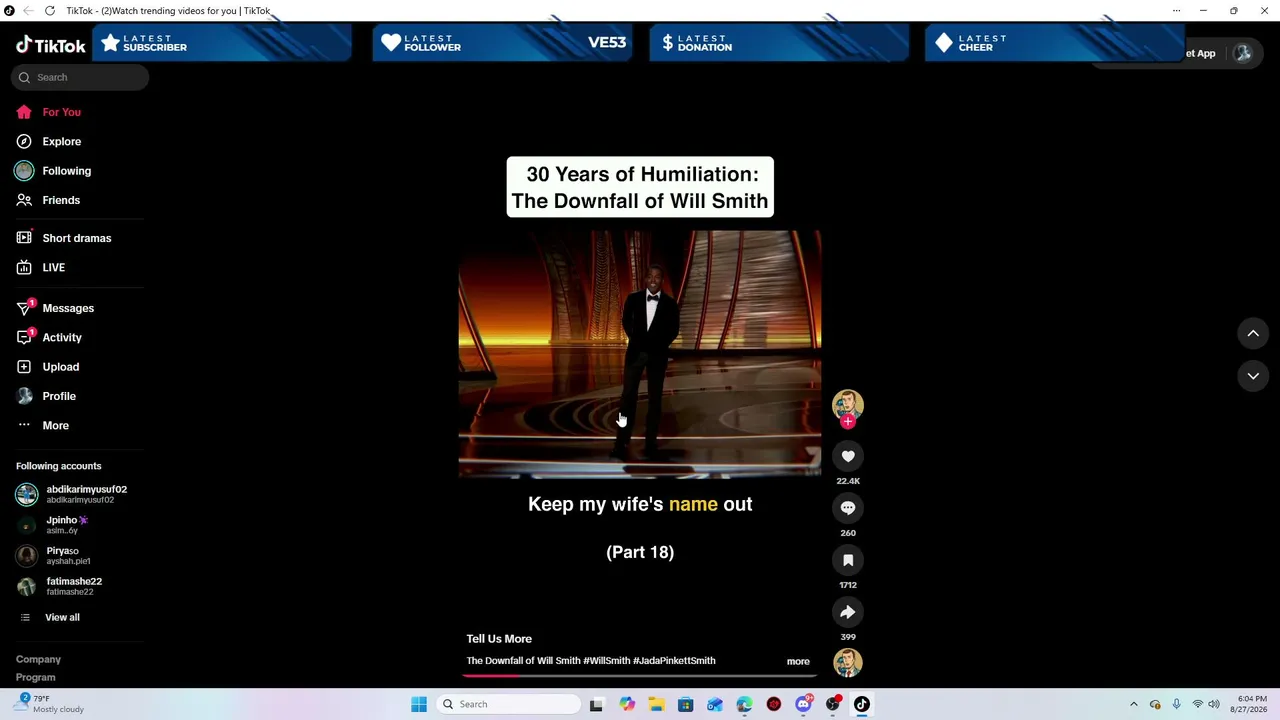
Task: Open the sound disc icon for this video
Action: (x=848, y=662)
